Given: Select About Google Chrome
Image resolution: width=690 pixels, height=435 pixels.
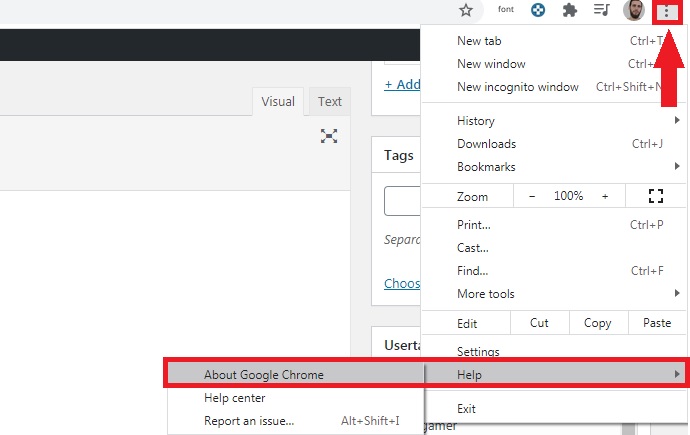Looking at the screenshot, I should coord(264,375).
